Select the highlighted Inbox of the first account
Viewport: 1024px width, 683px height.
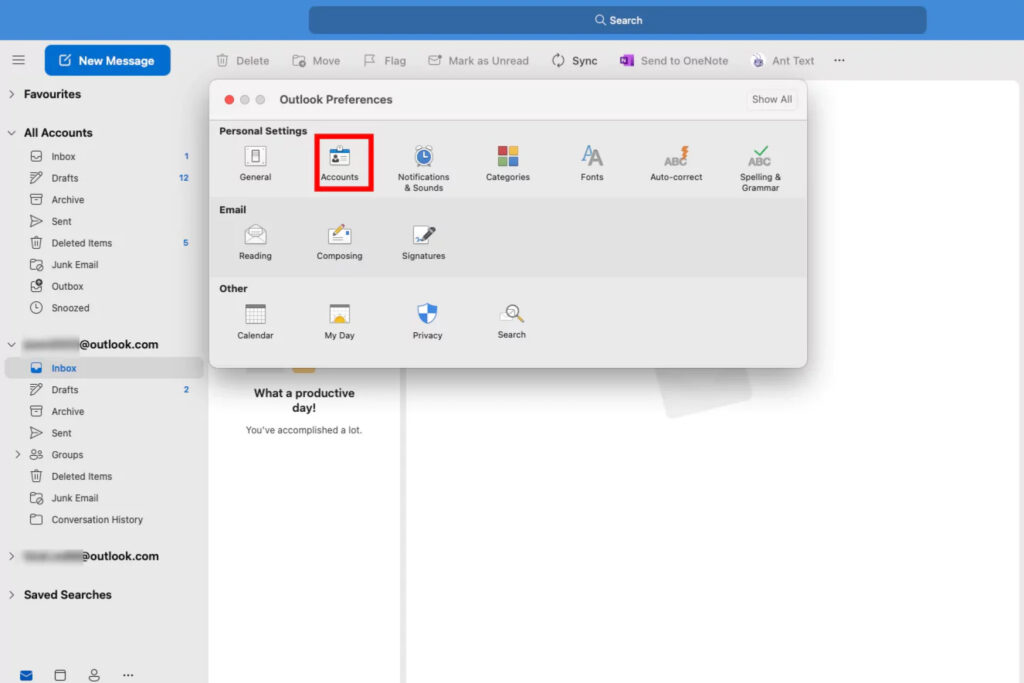104,368
